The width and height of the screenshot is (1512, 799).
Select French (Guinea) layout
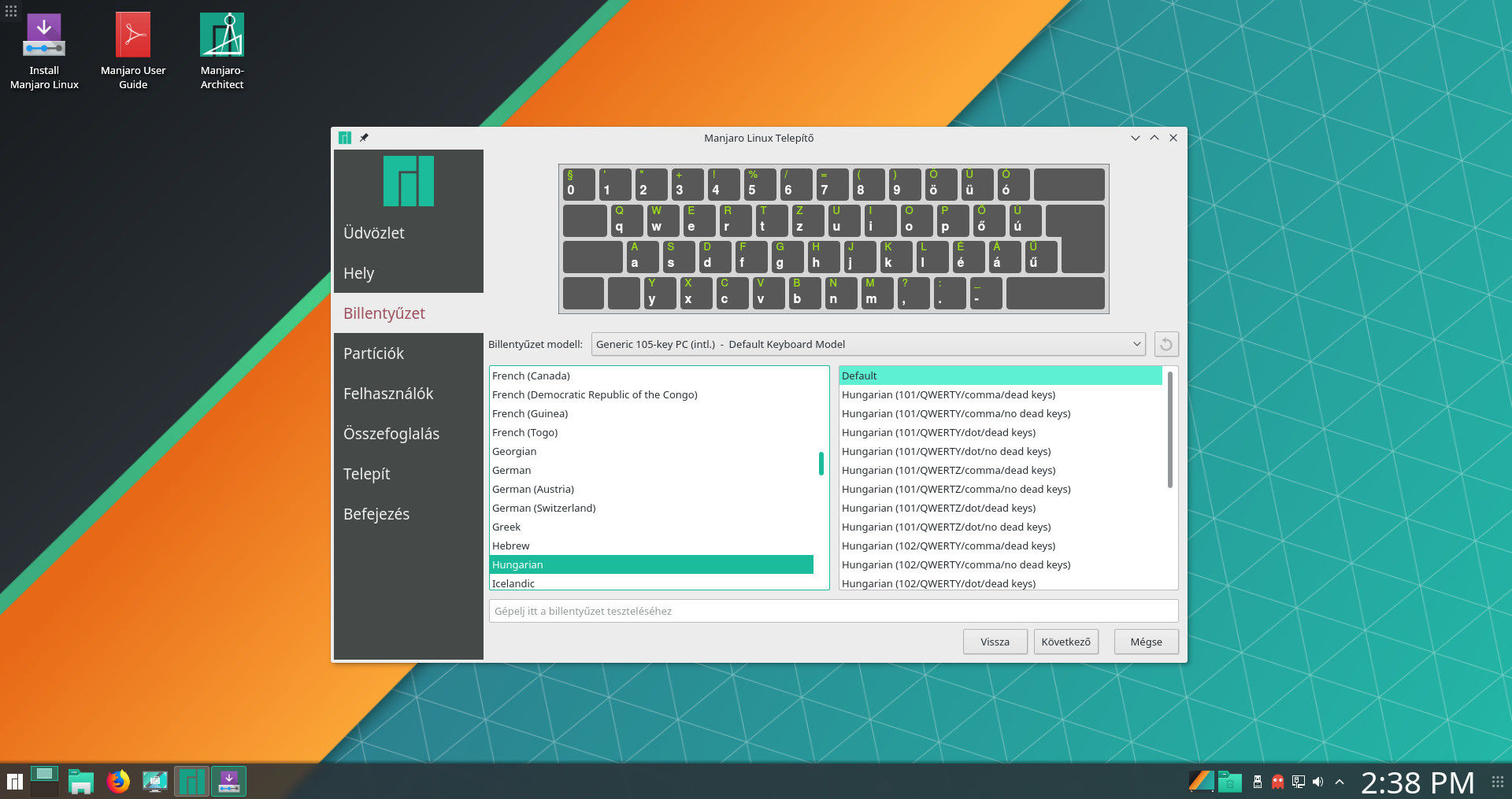pyautogui.click(x=651, y=413)
